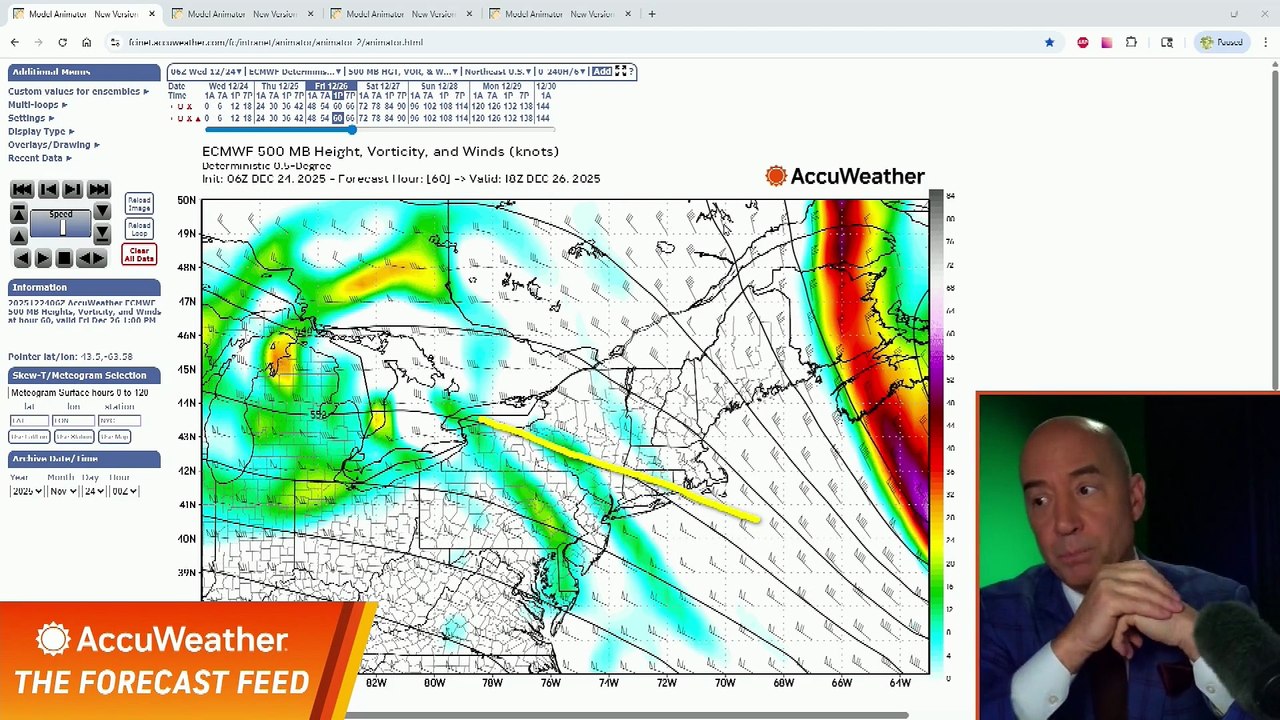Open the 0-240H/6 hour range dropdown

click(x=562, y=72)
